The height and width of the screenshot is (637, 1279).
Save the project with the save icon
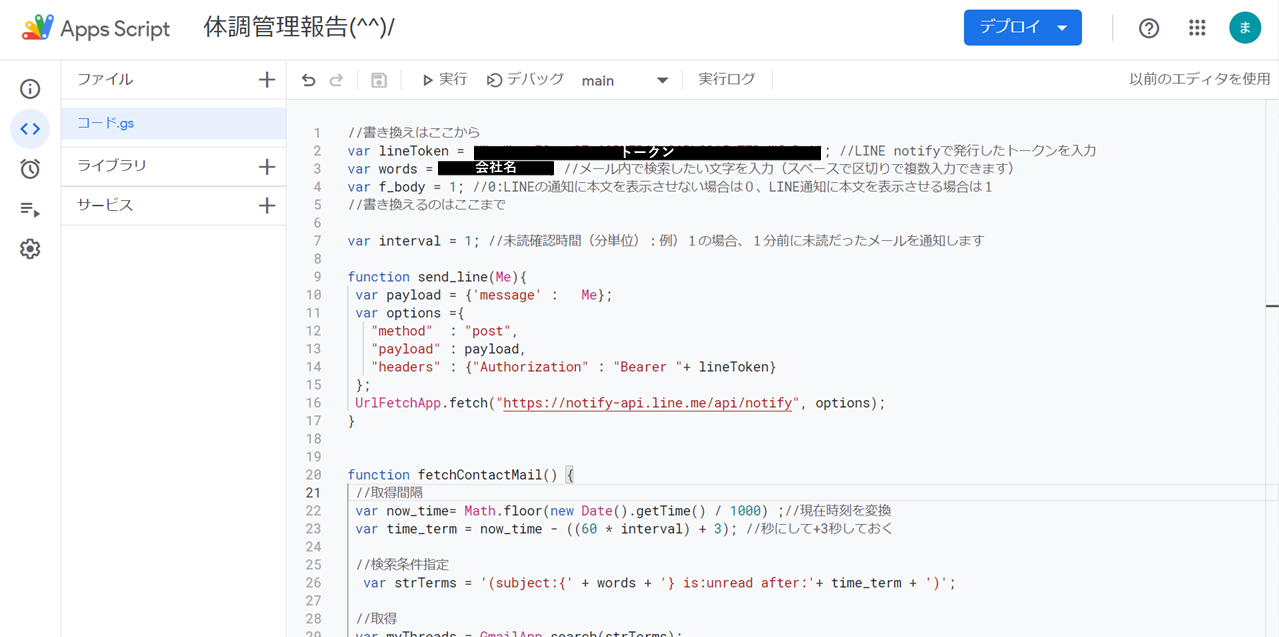(380, 79)
